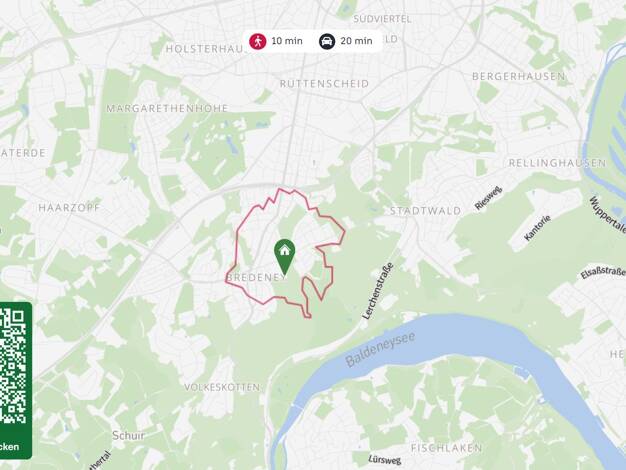
Task: Click the Margarethenhöhe district label
Action: 167,108
